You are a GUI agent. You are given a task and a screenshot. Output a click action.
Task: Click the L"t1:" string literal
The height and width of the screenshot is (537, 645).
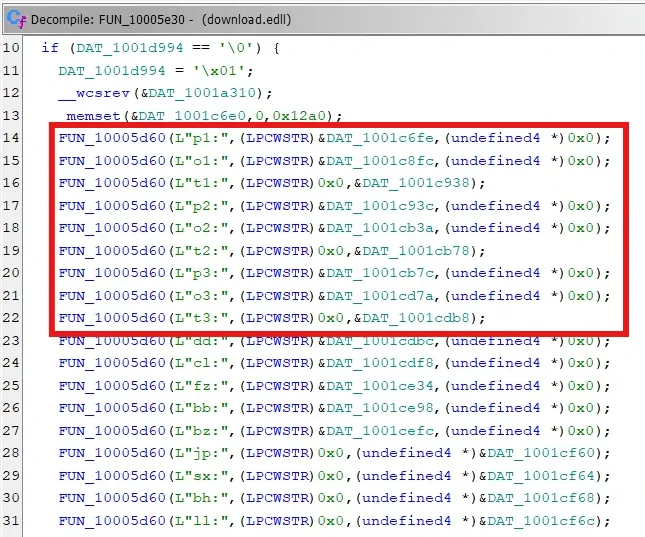(x=202, y=183)
